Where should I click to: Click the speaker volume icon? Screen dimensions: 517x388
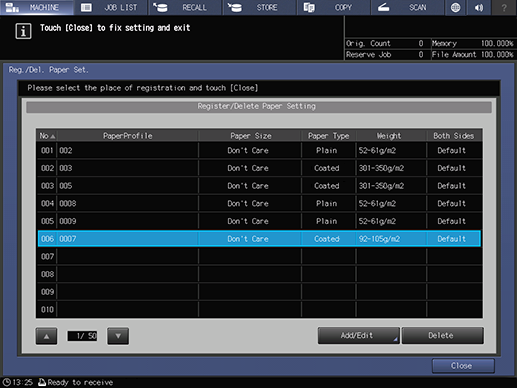[479, 7]
